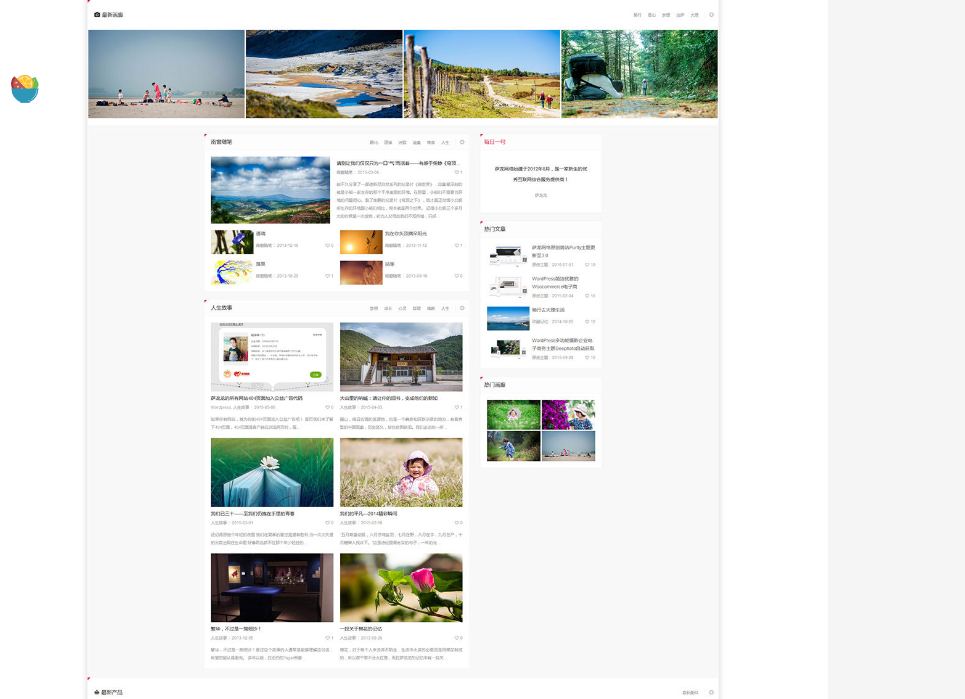Like the sunset post with the heart icon
The width and height of the screenshot is (965, 699).
pos(456,245)
